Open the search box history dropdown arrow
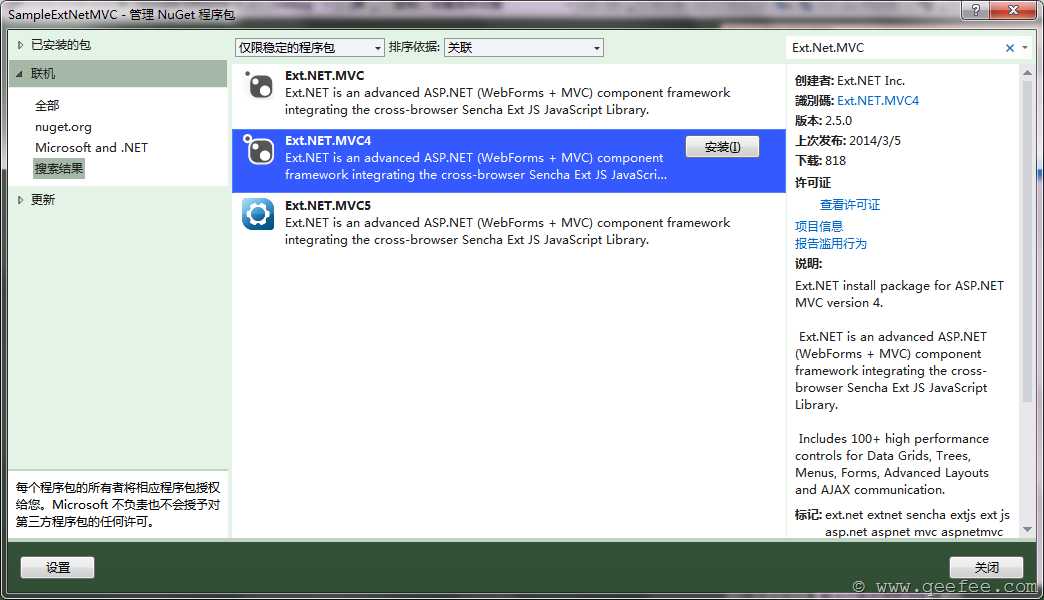Viewport: 1044px width, 600px height. pos(1025,47)
